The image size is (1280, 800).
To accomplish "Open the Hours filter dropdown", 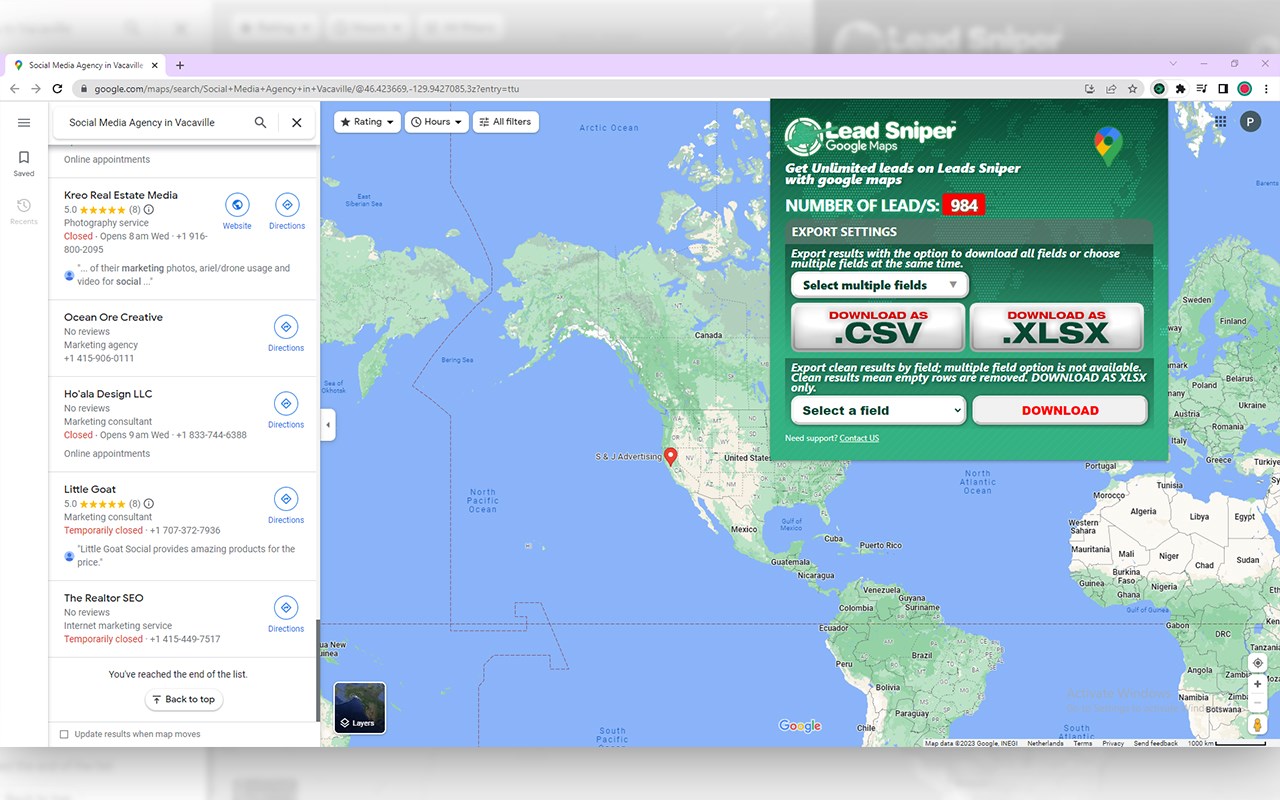I will [x=437, y=122].
